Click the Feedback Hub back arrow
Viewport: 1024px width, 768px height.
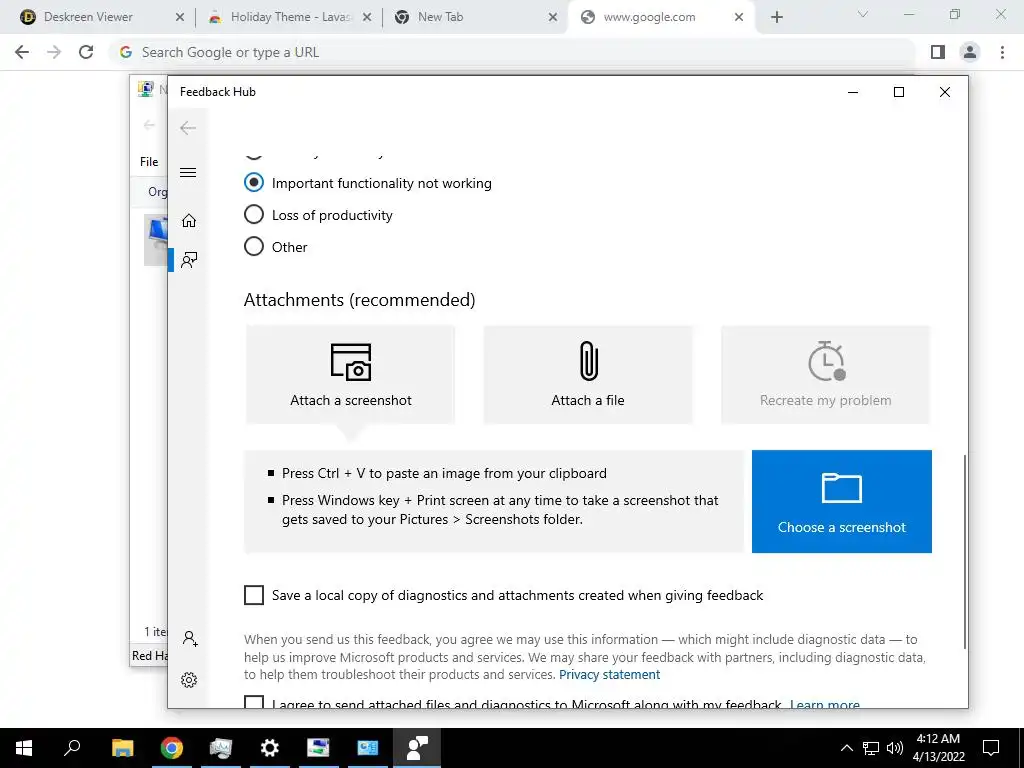[x=188, y=128]
